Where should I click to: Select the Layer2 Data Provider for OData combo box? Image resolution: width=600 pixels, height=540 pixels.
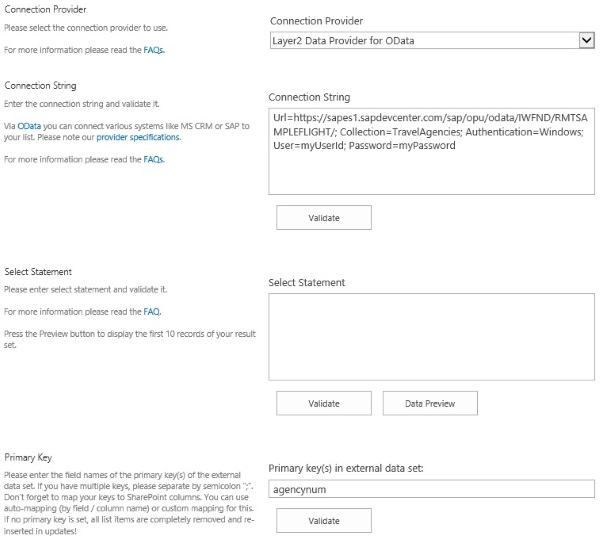432,40
